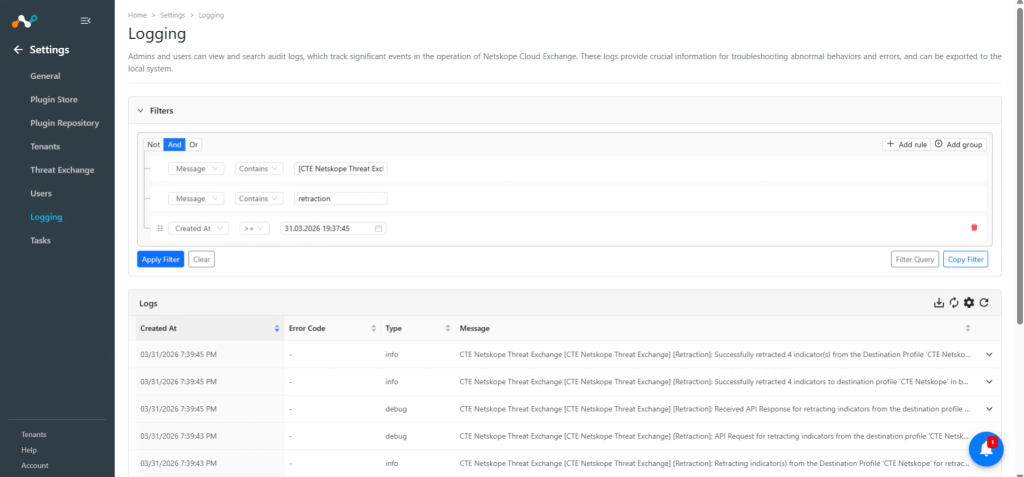Open Help link in sidebar footer
1024x477 pixels.
tap(29, 450)
